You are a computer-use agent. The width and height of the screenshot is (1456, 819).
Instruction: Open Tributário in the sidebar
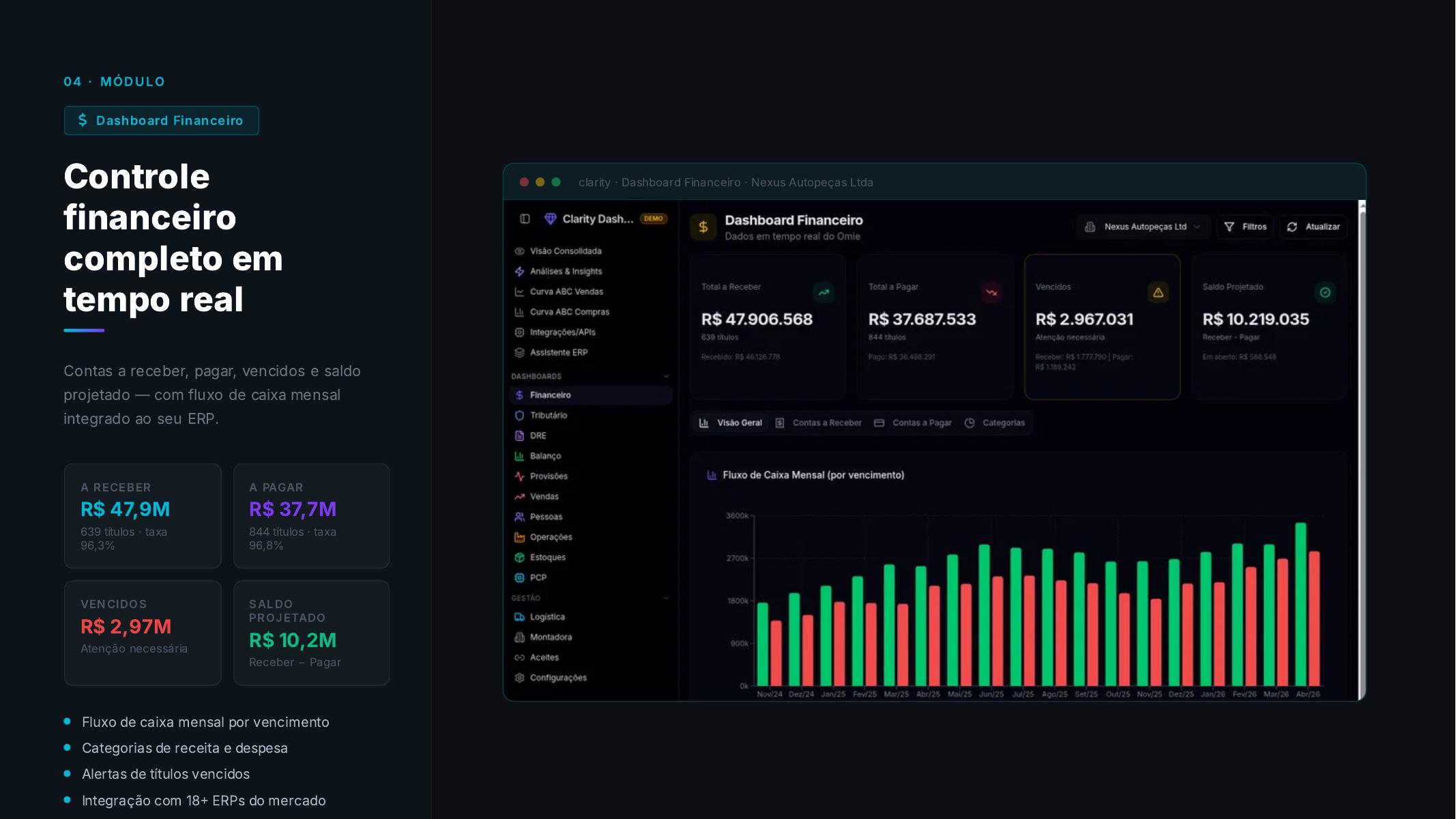pos(591,416)
